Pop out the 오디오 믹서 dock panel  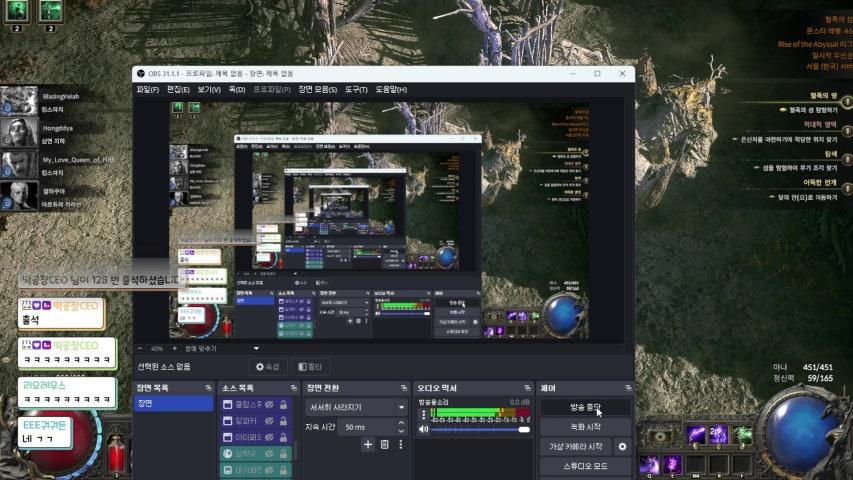tap(527, 388)
